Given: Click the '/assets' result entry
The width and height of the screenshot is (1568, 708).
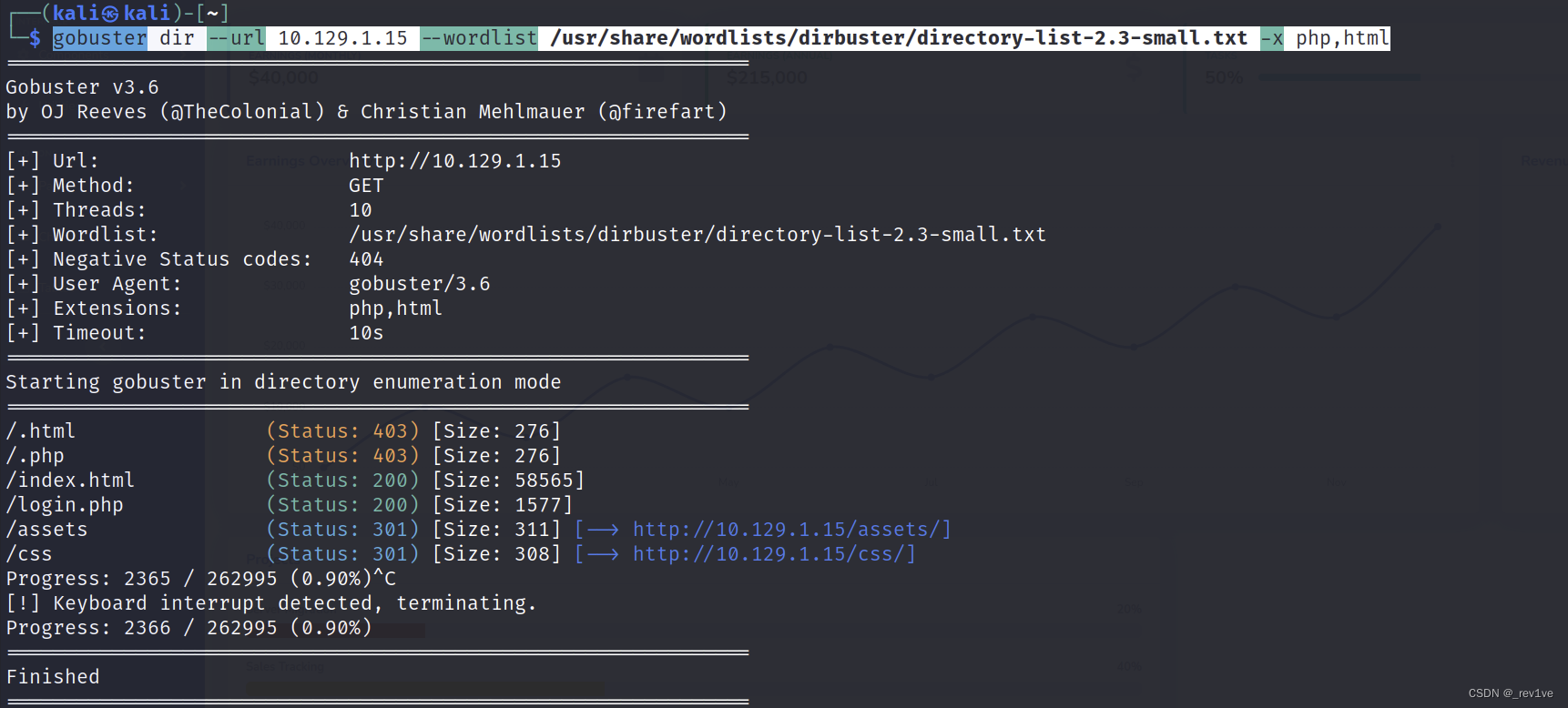Looking at the screenshot, I should 47,530.
